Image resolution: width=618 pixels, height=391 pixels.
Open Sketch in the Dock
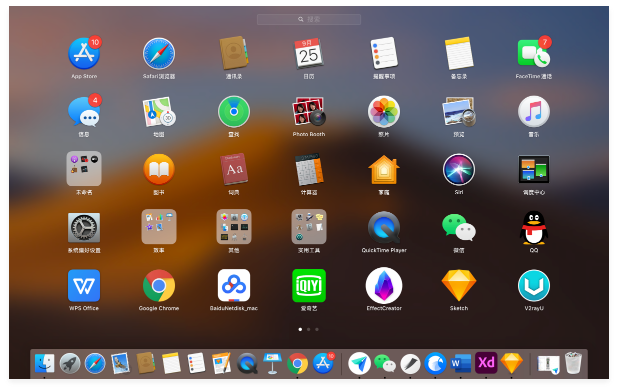[512, 363]
